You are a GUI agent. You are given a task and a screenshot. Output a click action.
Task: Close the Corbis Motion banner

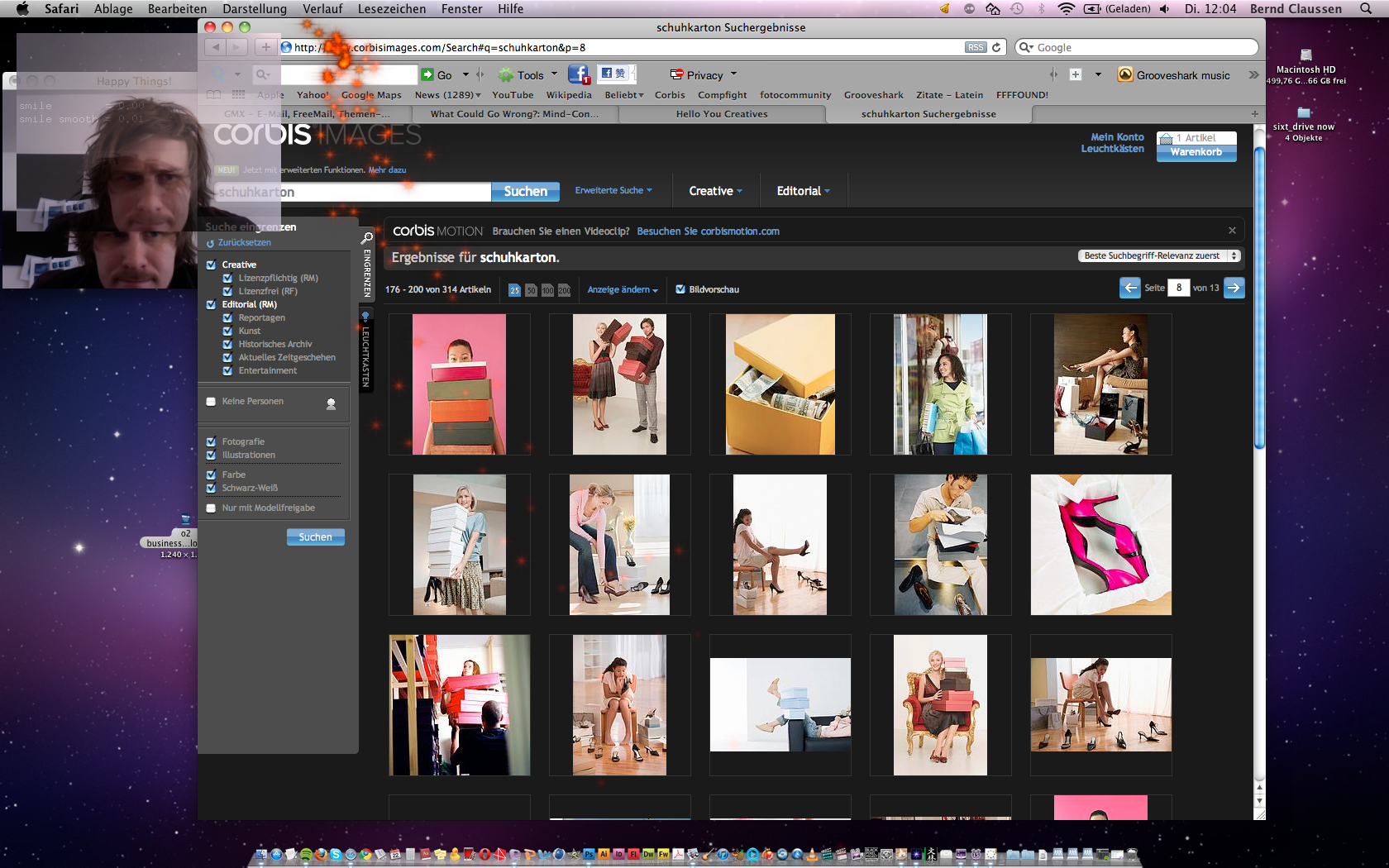click(1232, 231)
